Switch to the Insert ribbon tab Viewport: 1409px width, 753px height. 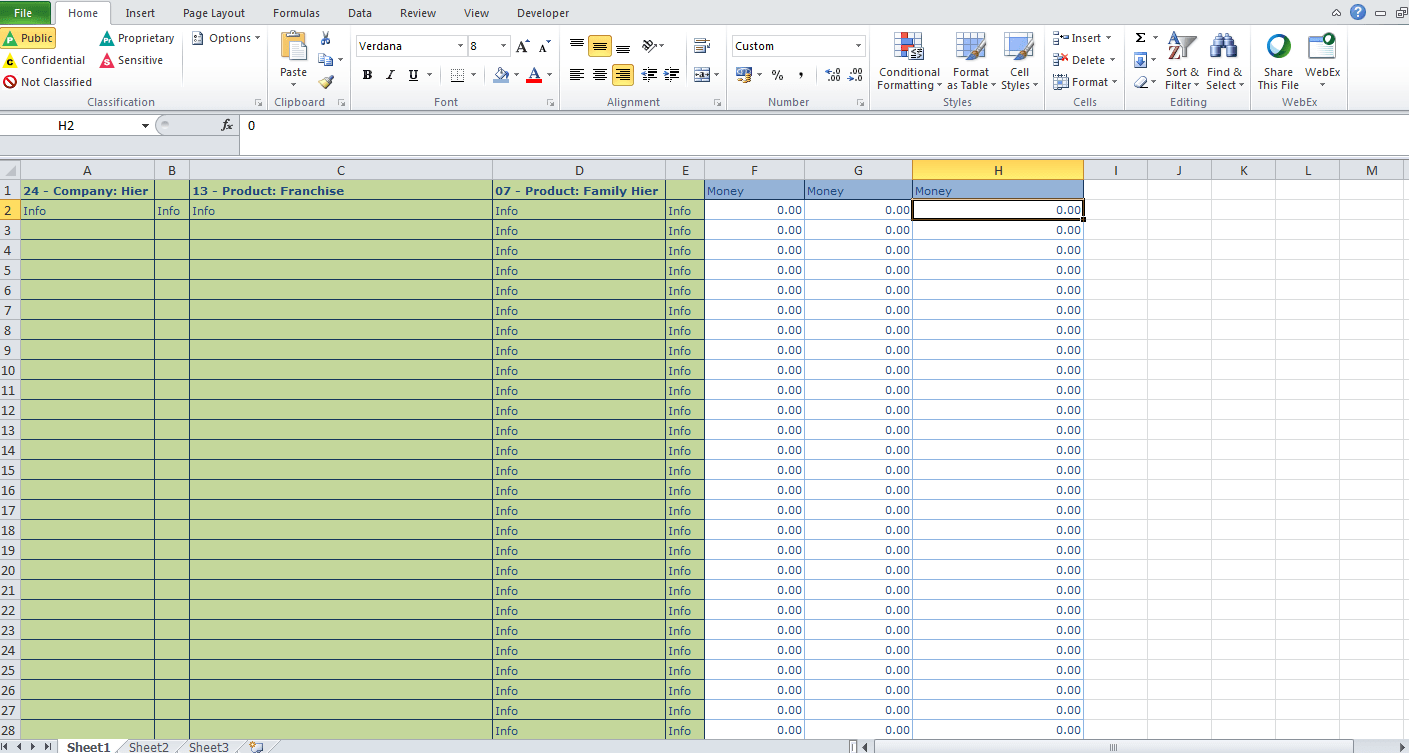click(140, 13)
